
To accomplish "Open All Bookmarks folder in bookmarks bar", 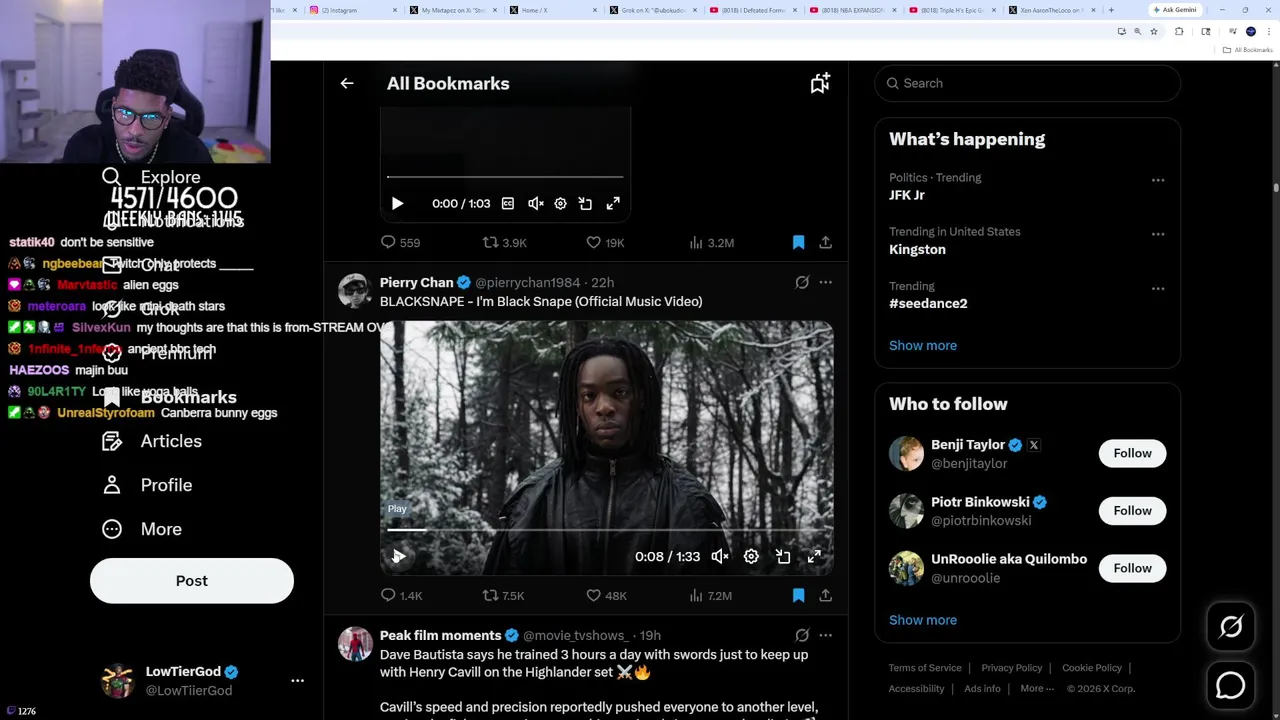I will click(x=1248, y=50).
